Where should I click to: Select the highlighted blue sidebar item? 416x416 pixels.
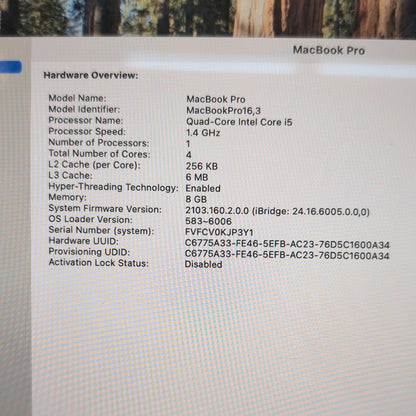(x=11, y=67)
